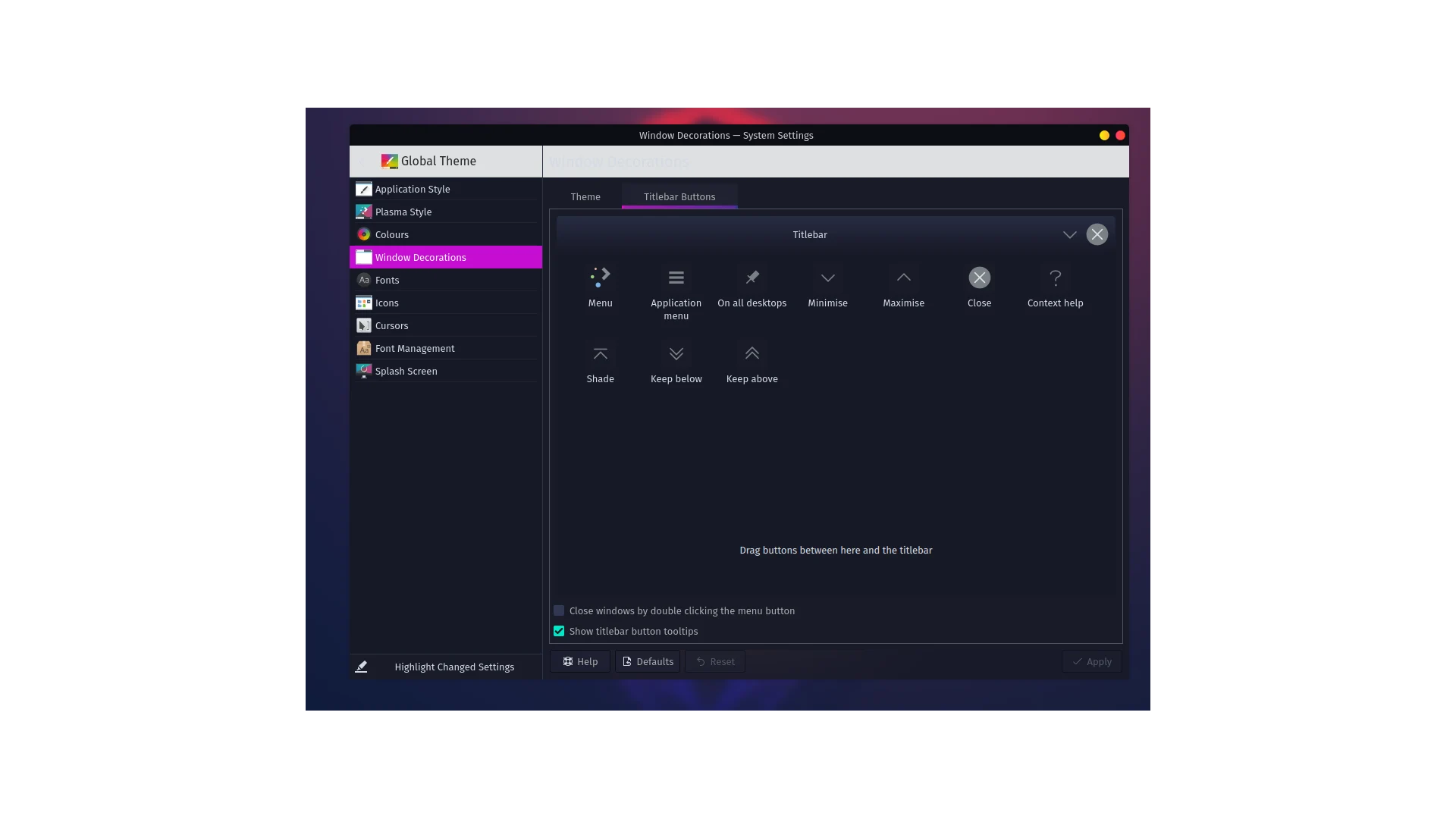The height and width of the screenshot is (819, 1456).
Task: Click the Keep above double-chevron icon
Action: tap(752, 353)
